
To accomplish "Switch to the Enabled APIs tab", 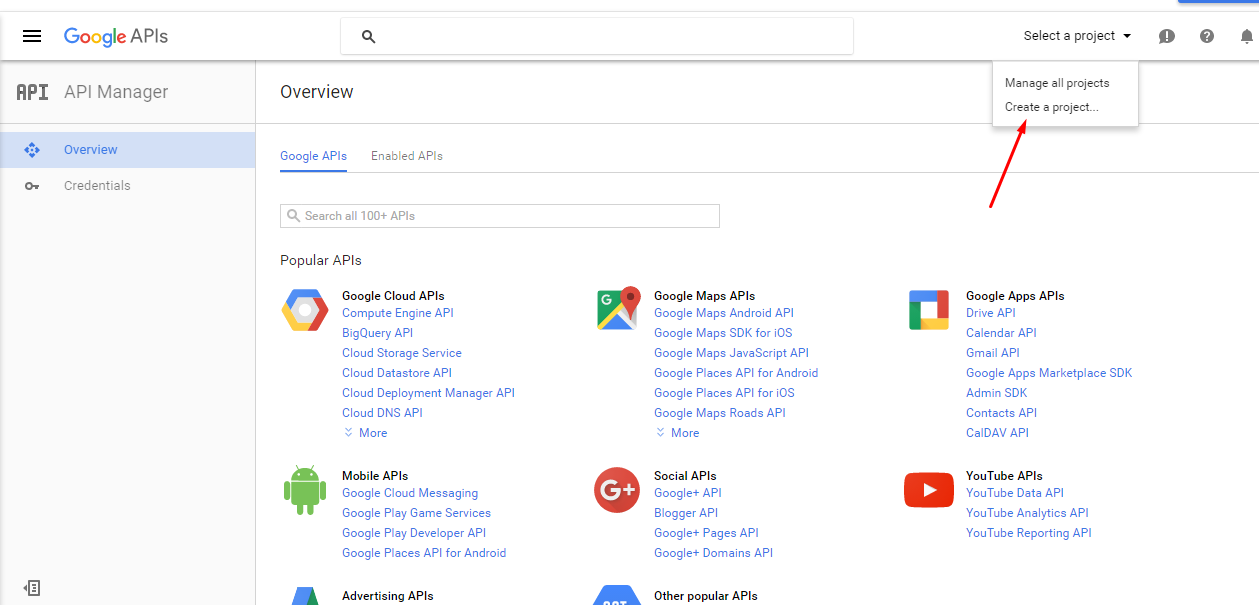I will pos(407,156).
